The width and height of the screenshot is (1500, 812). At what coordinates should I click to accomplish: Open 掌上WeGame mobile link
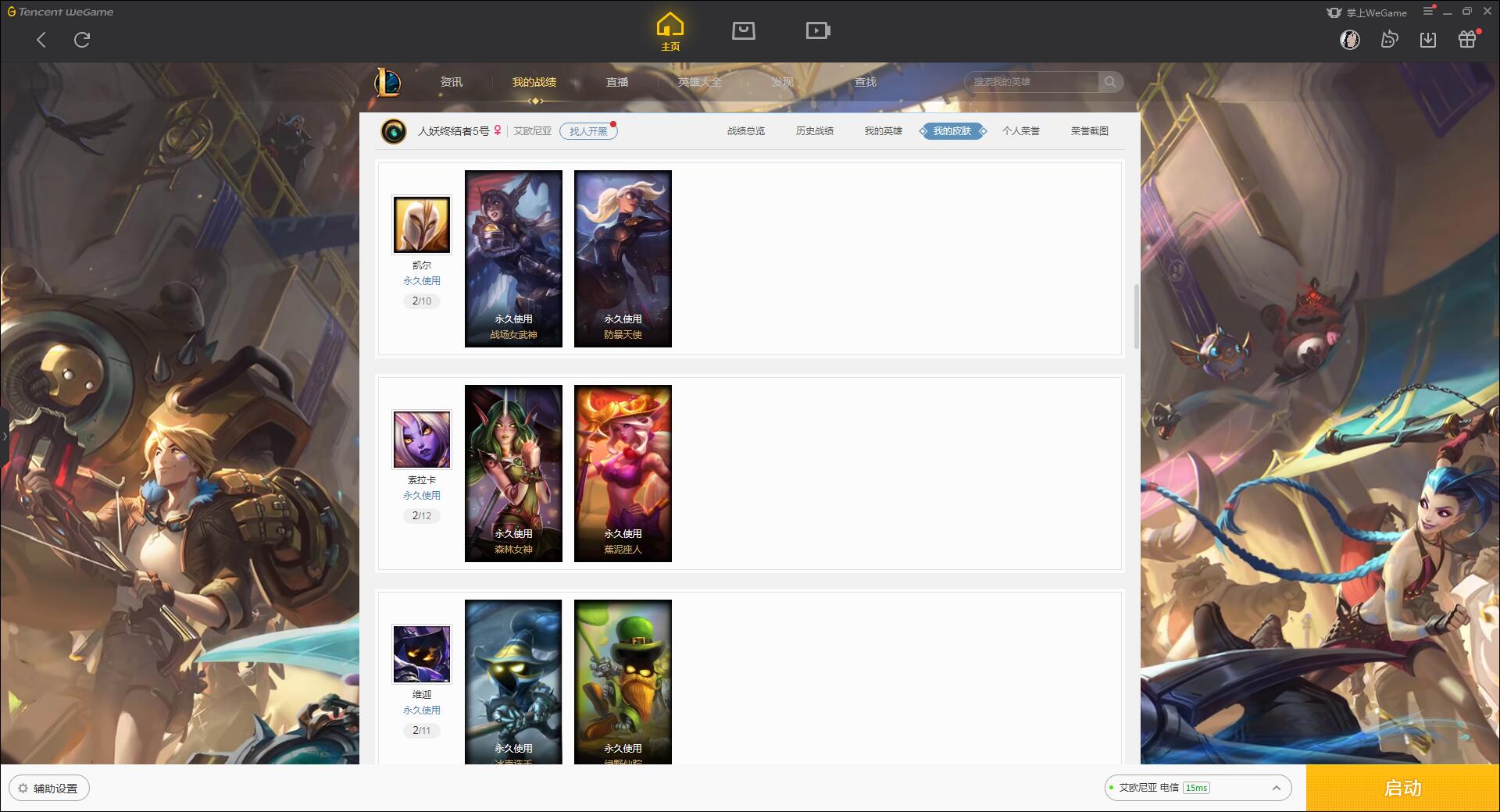pos(1366,12)
